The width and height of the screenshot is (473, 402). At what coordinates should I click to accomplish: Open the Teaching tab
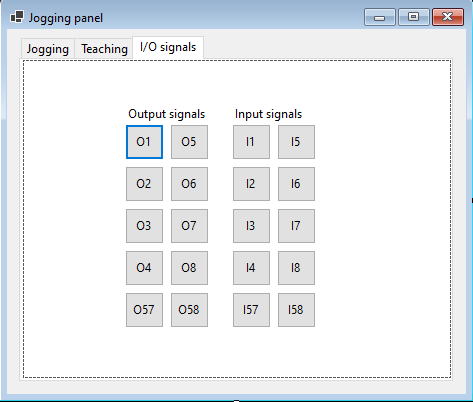coord(104,49)
